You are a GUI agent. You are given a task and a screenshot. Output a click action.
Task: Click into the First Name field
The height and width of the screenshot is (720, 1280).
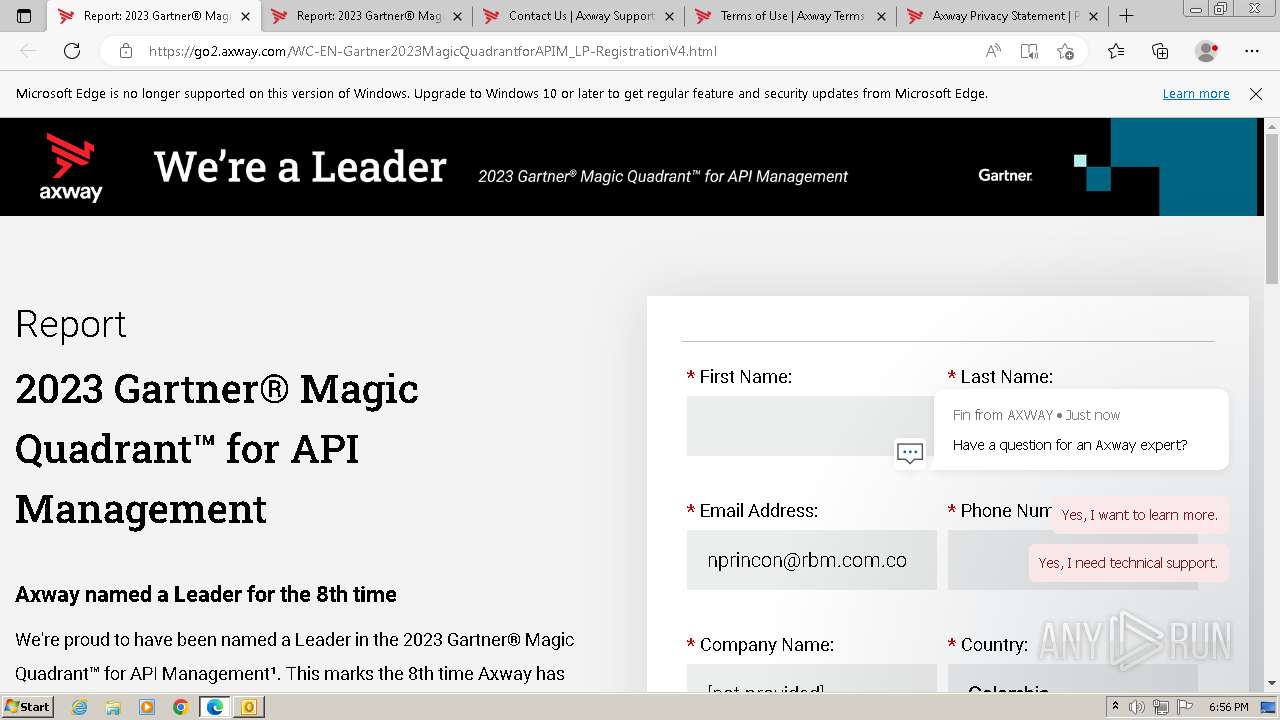click(x=810, y=426)
